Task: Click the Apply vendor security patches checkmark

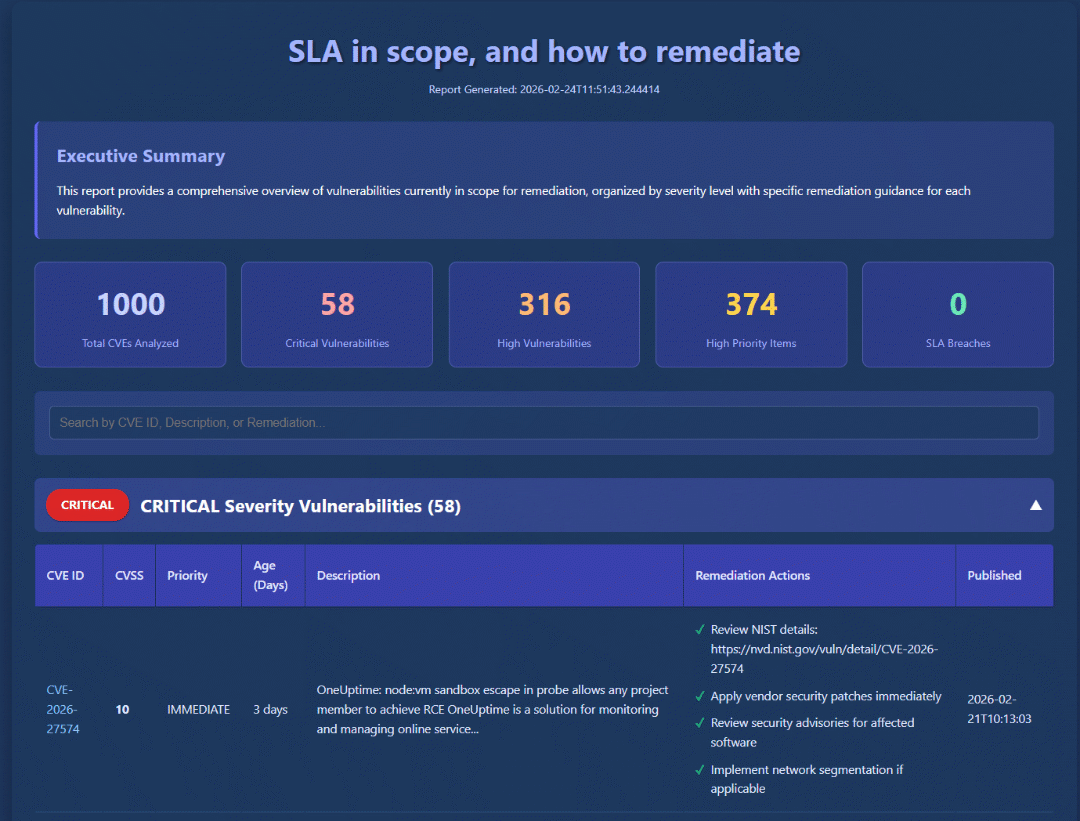Action: tap(700, 696)
